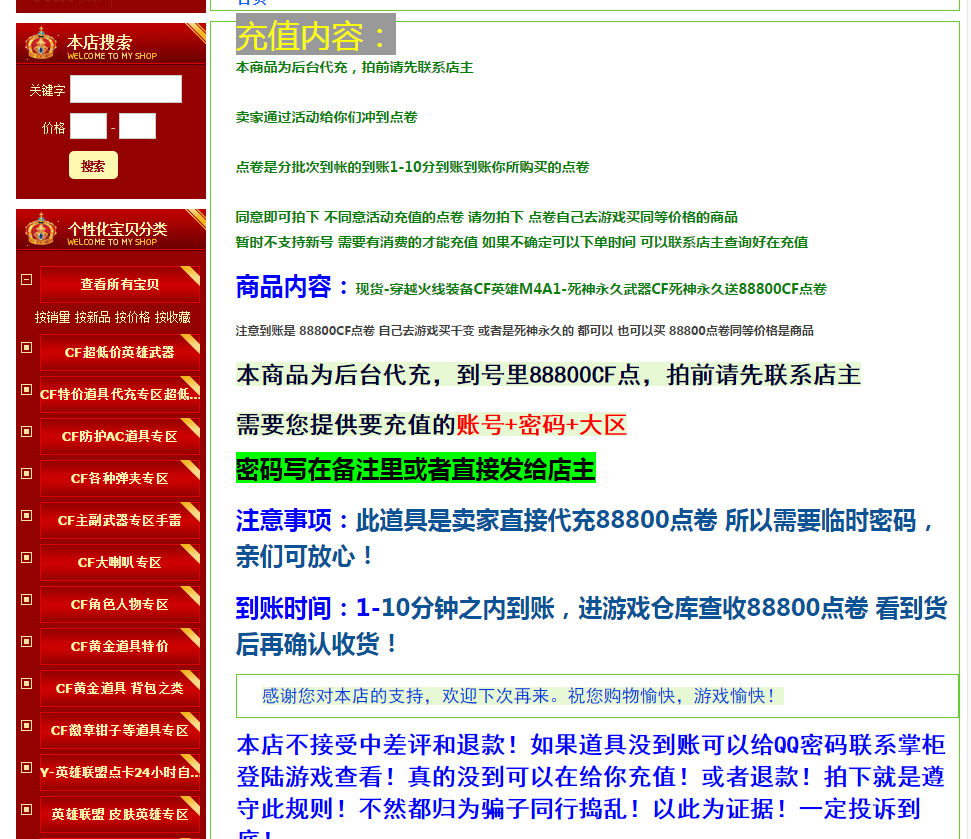Click the 商品内容 heading
Screen dimensions: 971x839
point(292,287)
